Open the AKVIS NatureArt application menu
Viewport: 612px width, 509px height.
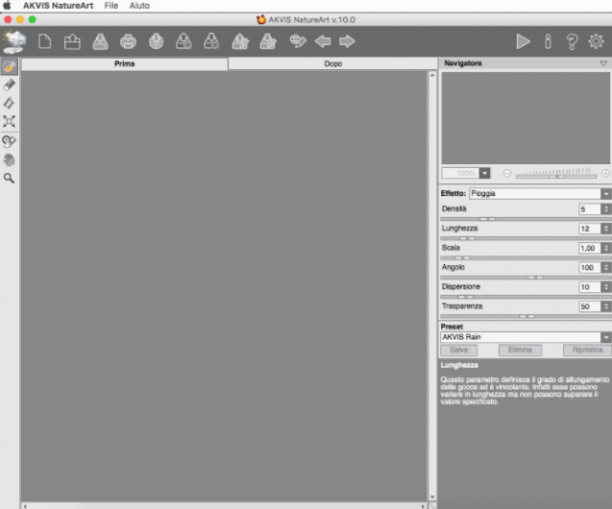58,5
